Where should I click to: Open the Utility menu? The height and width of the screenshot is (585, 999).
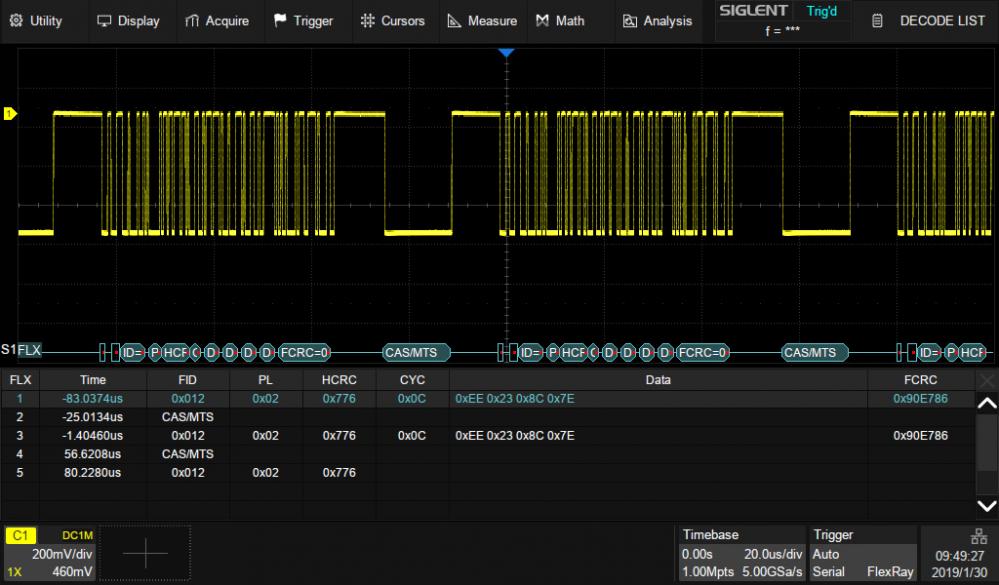[x=40, y=20]
